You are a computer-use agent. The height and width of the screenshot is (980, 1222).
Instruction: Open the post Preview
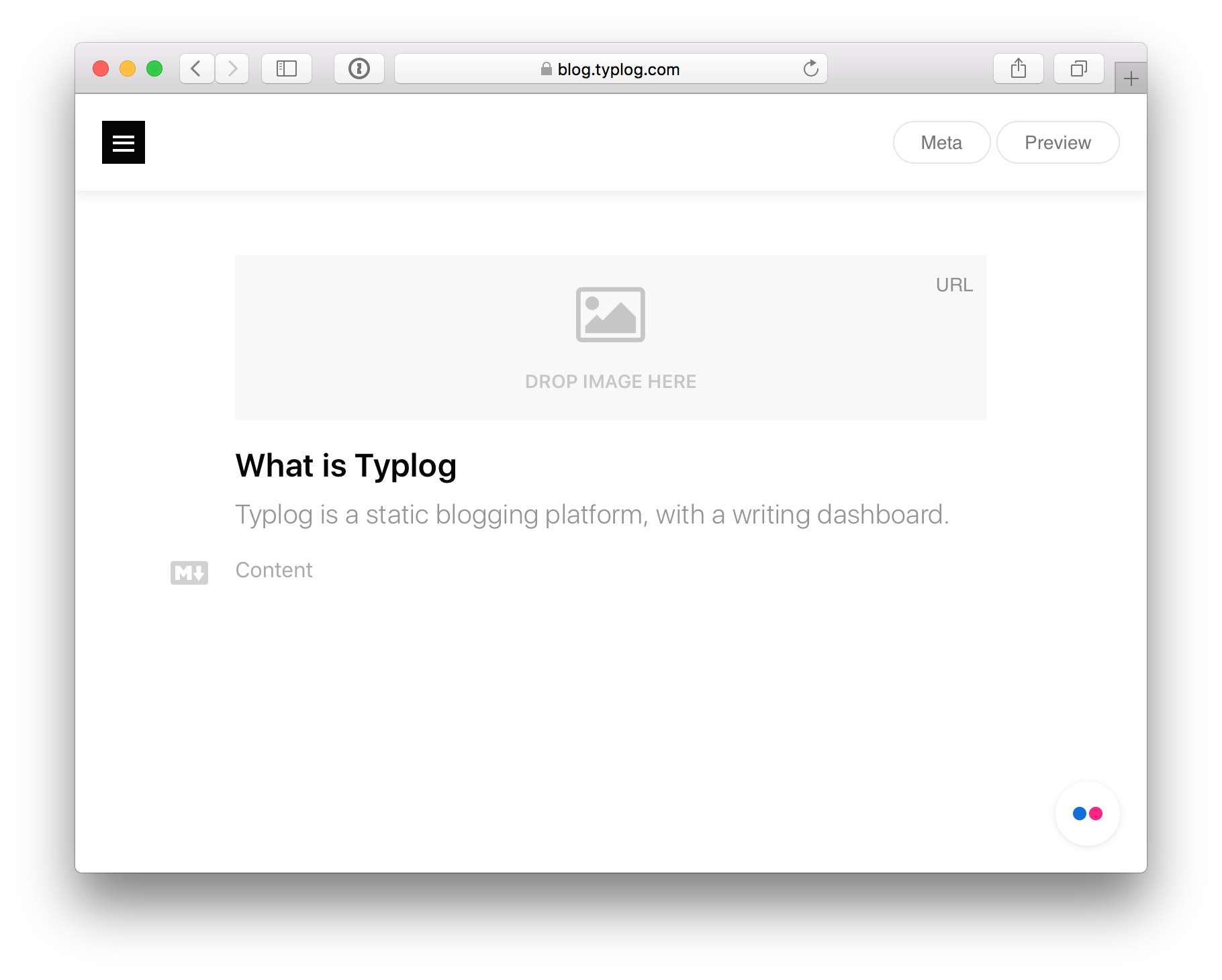point(1057,142)
